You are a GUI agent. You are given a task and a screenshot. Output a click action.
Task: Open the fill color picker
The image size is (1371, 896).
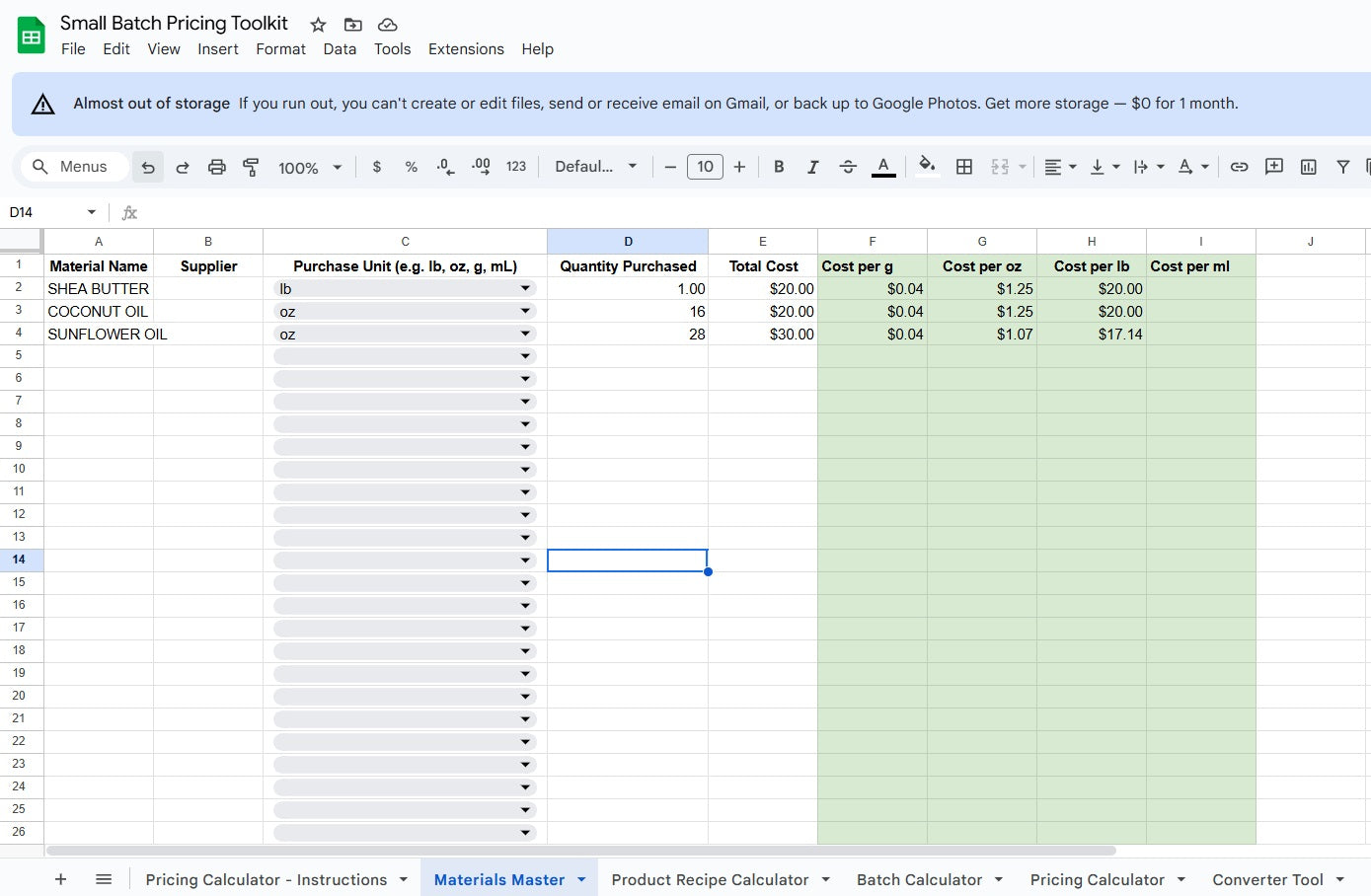[x=926, y=167]
